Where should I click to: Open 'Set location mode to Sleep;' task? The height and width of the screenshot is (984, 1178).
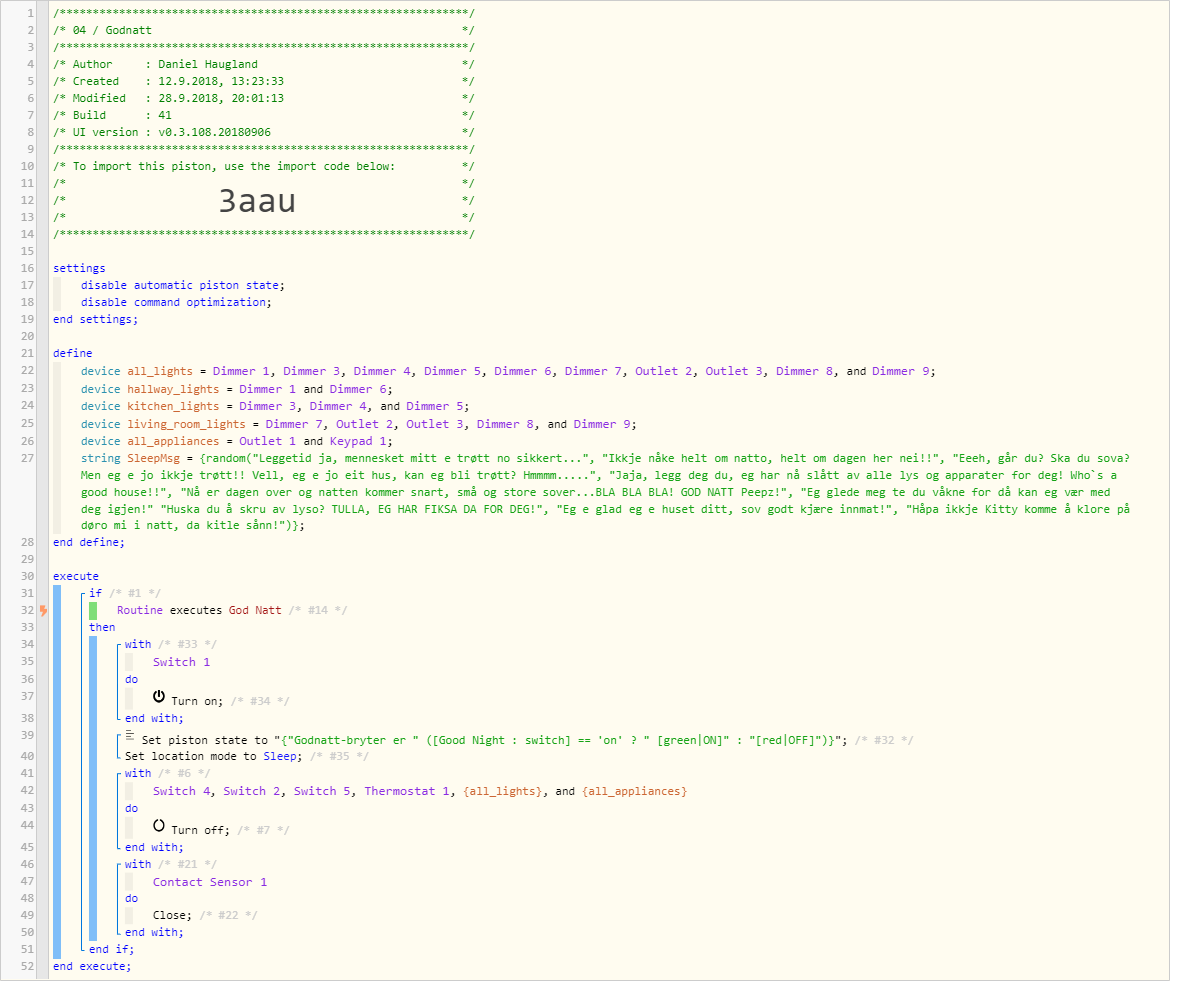pos(213,758)
